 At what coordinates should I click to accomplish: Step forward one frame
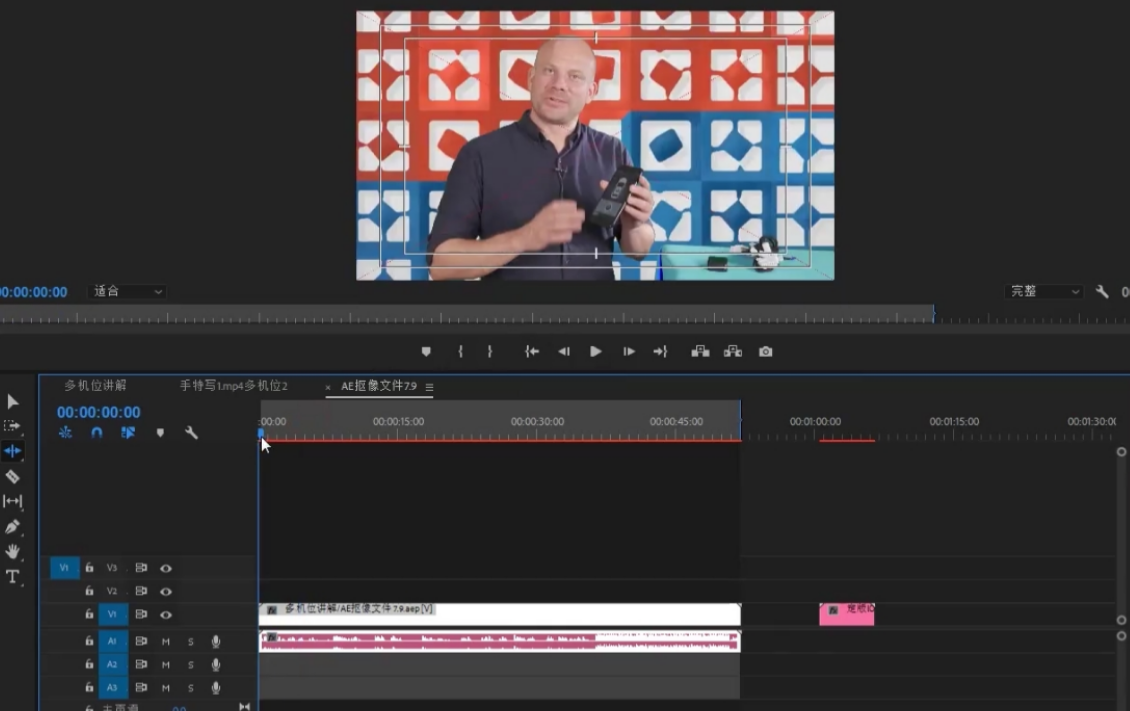click(x=629, y=352)
